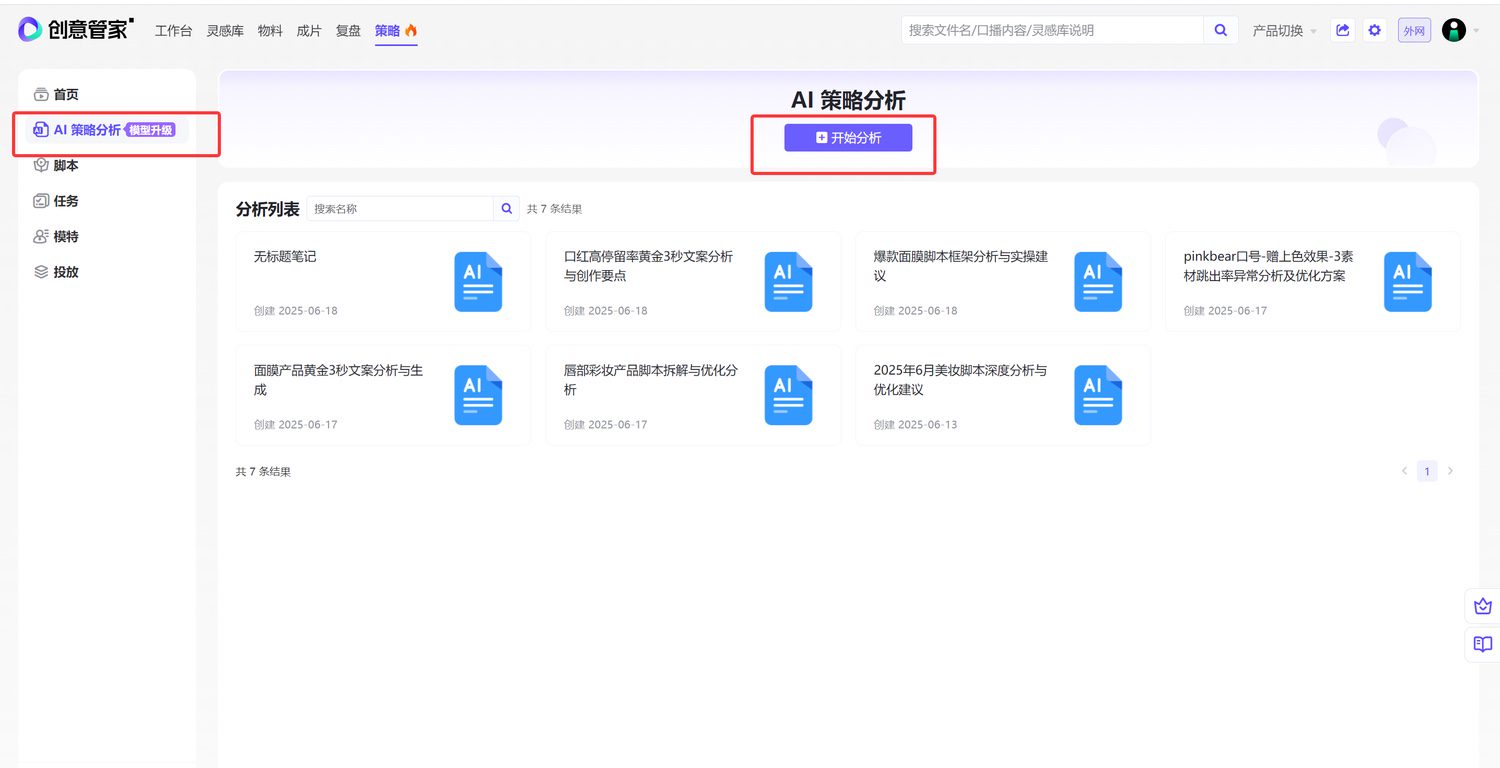This screenshot has width=1500, height=768.
Task: Click the share export icon in header
Action: pyautogui.click(x=1343, y=30)
